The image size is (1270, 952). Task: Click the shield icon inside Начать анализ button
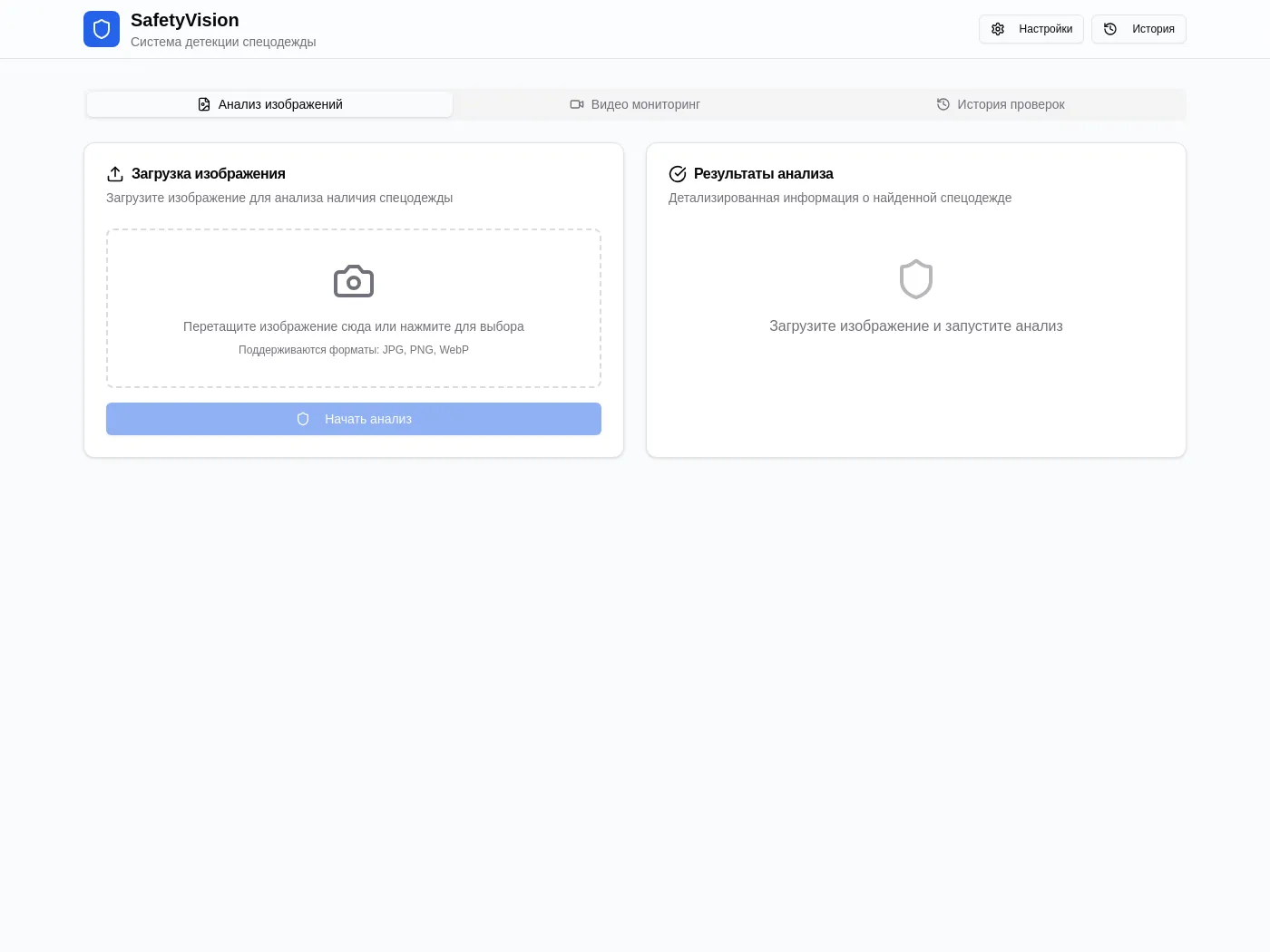coord(303,419)
